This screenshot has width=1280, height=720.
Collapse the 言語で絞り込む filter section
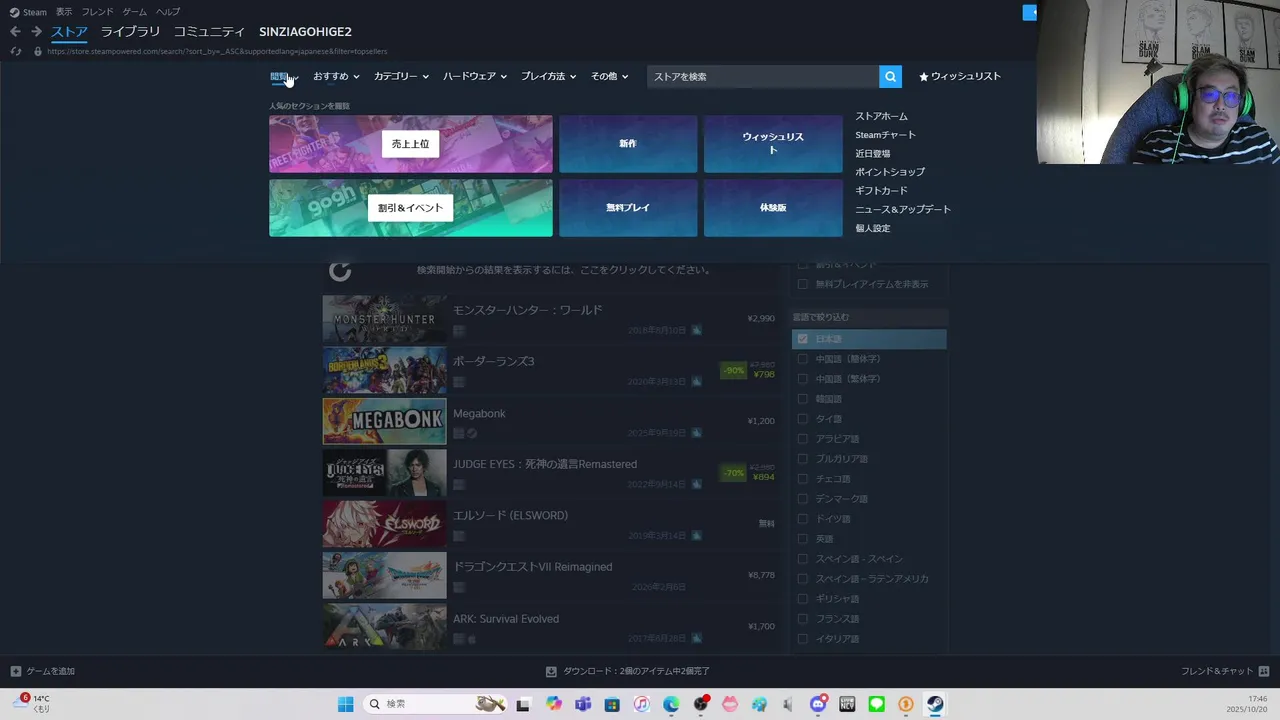point(869,317)
